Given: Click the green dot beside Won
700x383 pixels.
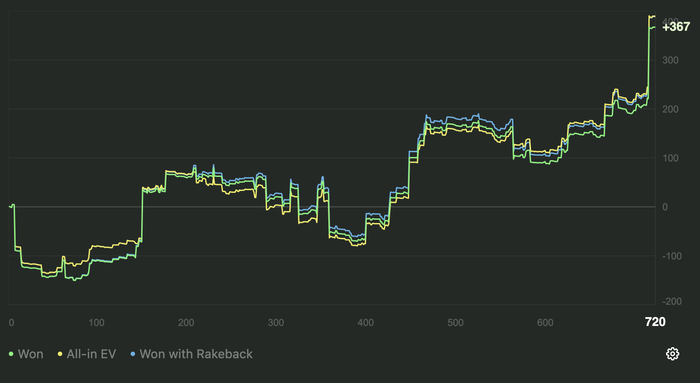Looking at the screenshot, I should (11, 354).
